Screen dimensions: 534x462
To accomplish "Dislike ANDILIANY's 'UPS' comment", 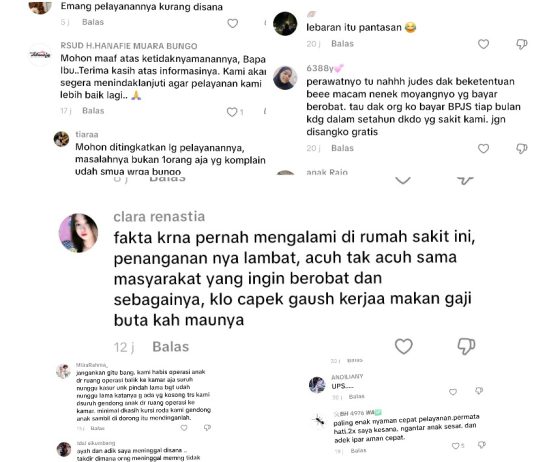I will [479, 391].
